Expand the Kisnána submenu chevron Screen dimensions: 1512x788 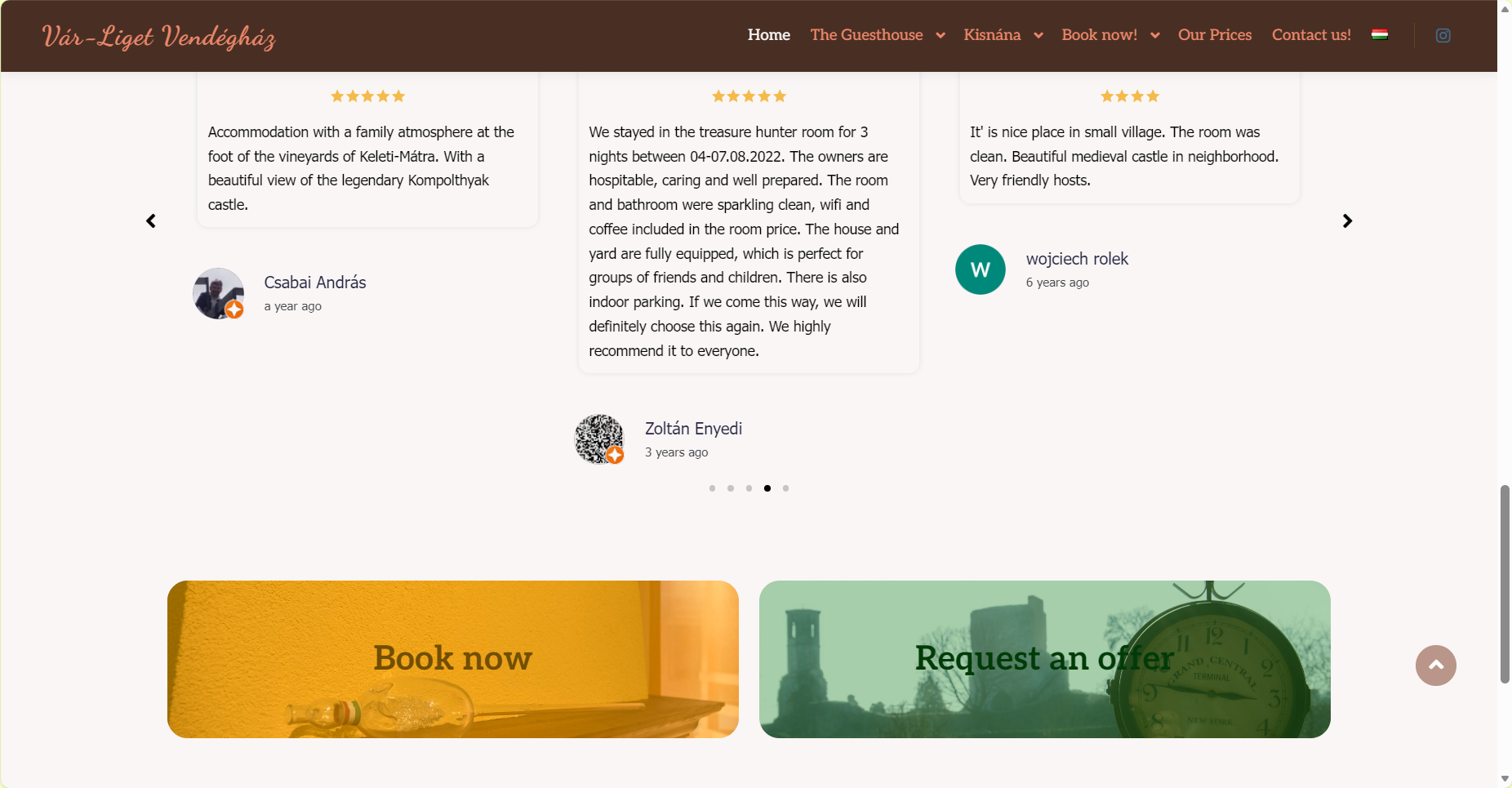(x=1038, y=35)
